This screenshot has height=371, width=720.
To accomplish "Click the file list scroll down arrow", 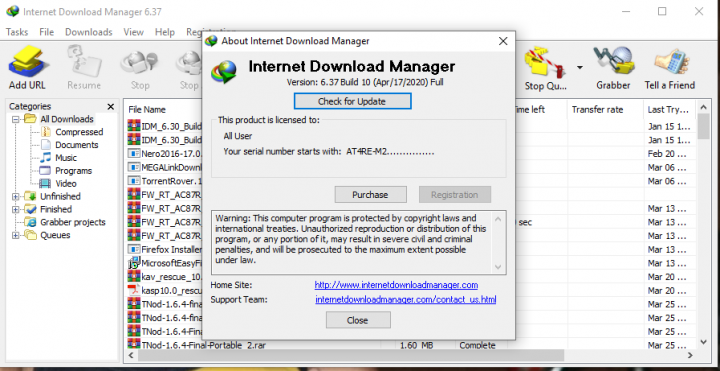I will point(703,342).
